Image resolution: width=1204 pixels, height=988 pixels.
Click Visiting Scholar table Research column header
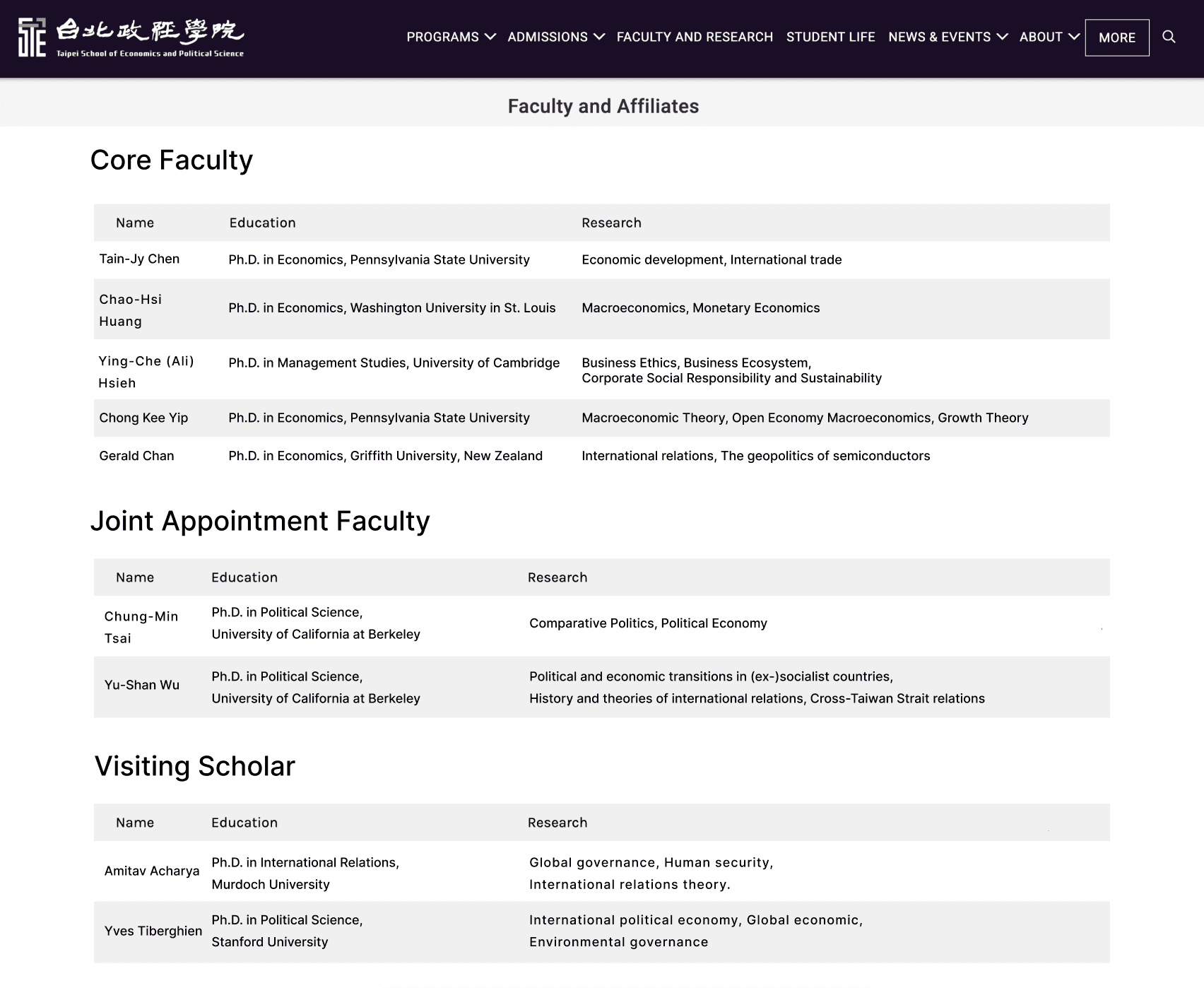pyautogui.click(x=557, y=823)
